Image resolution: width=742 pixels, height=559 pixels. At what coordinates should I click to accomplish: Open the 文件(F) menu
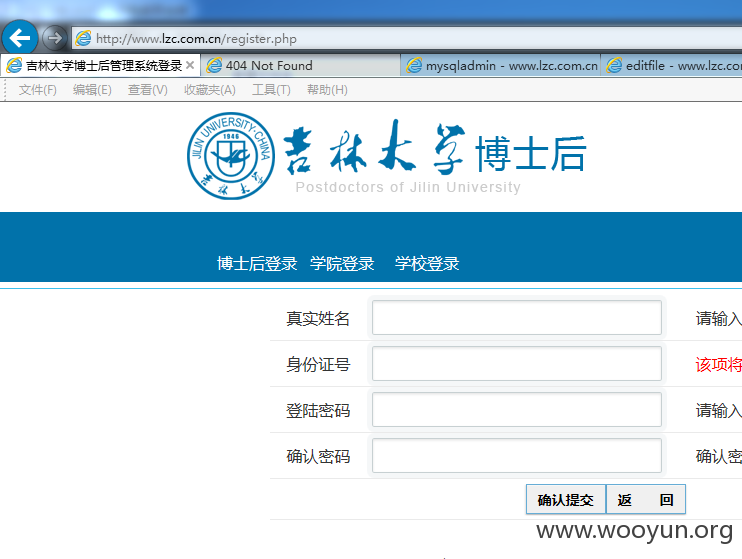click(37, 89)
